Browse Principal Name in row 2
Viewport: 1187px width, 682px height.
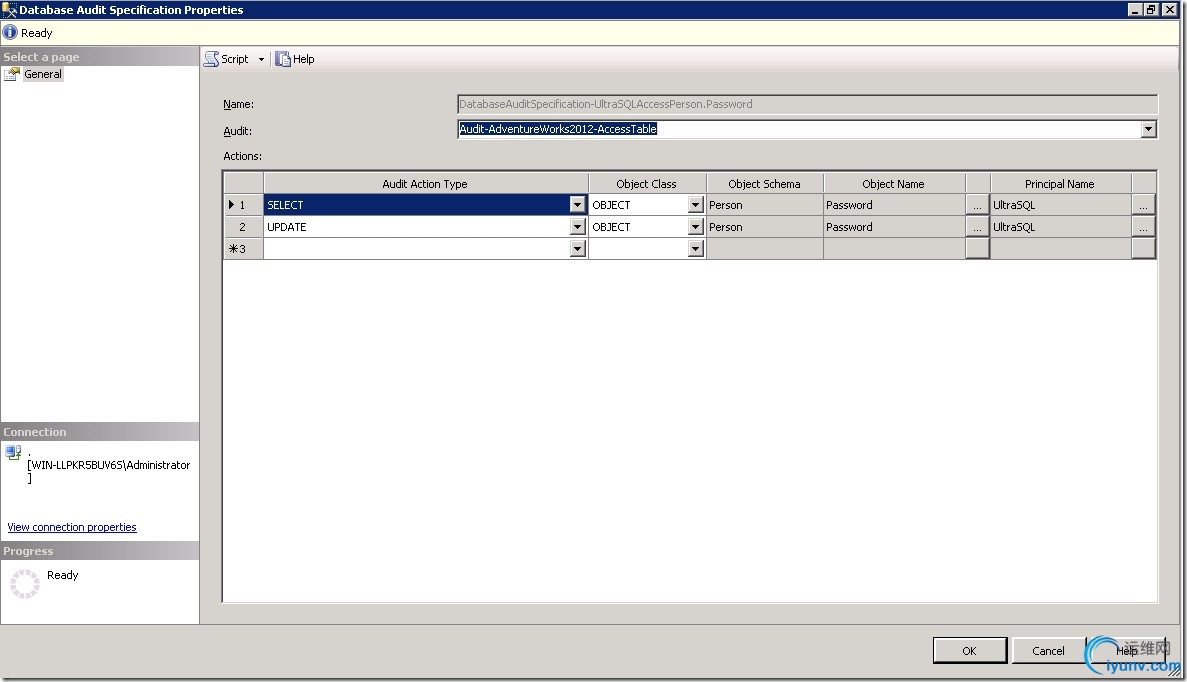point(1143,227)
